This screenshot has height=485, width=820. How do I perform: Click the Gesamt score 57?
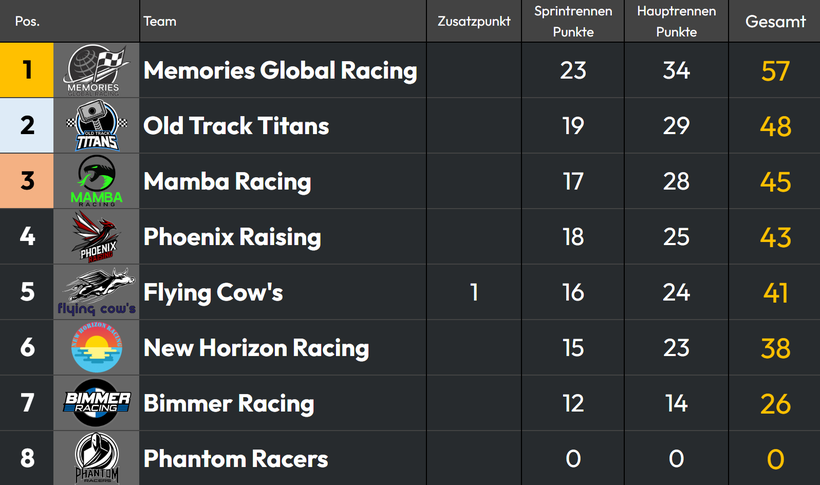click(775, 71)
